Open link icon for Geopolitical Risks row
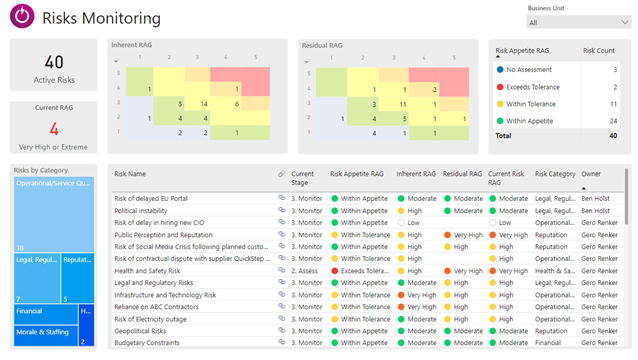 click(282, 330)
